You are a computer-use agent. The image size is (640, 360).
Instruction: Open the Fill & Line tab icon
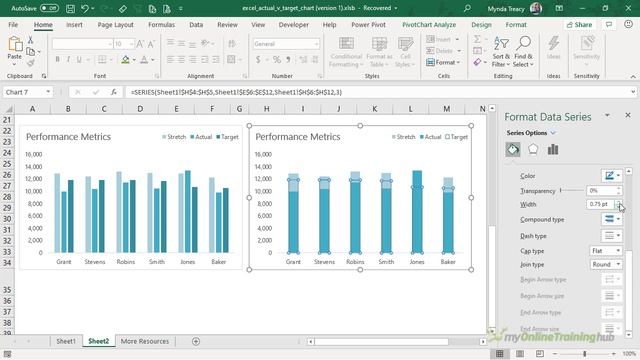(513, 149)
